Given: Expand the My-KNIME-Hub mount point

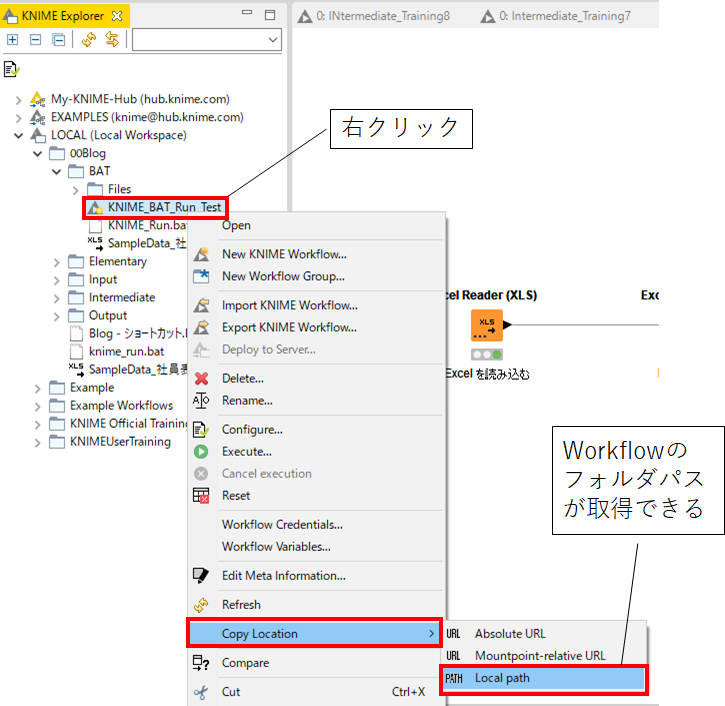Looking at the screenshot, I should pos(18,100).
